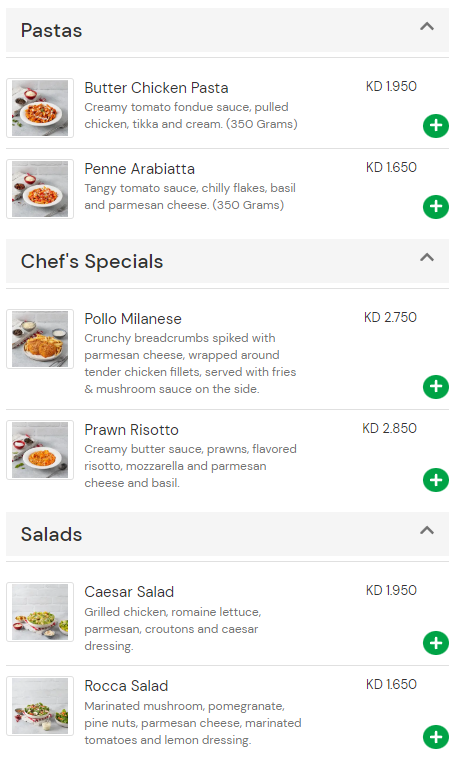
Task: Click the Pollo Milanese KD 2.750 price
Action: tap(390, 317)
